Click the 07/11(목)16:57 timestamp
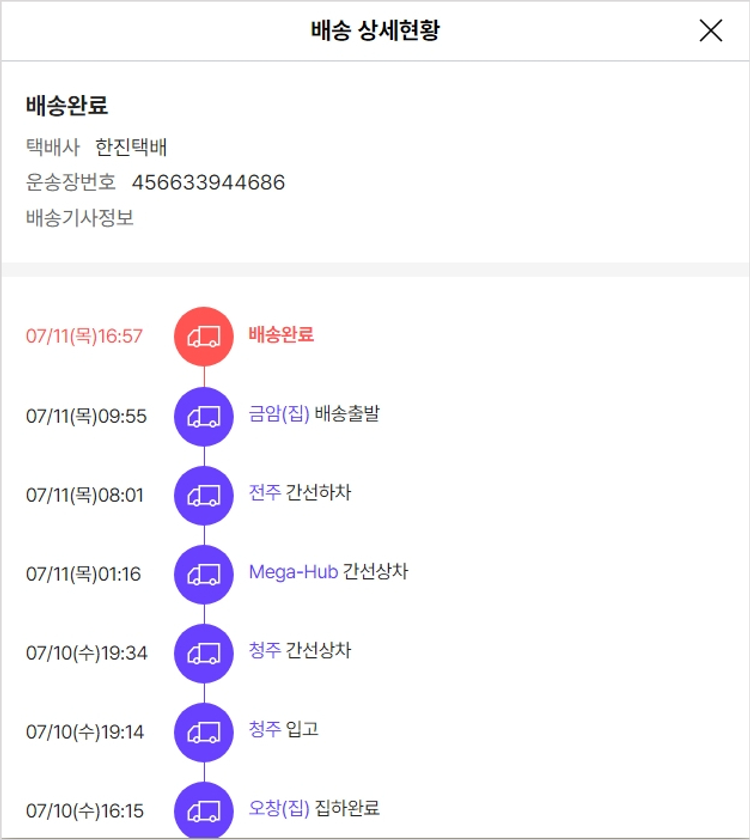Image resolution: width=750 pixels, height=840 pixels. 84,336
